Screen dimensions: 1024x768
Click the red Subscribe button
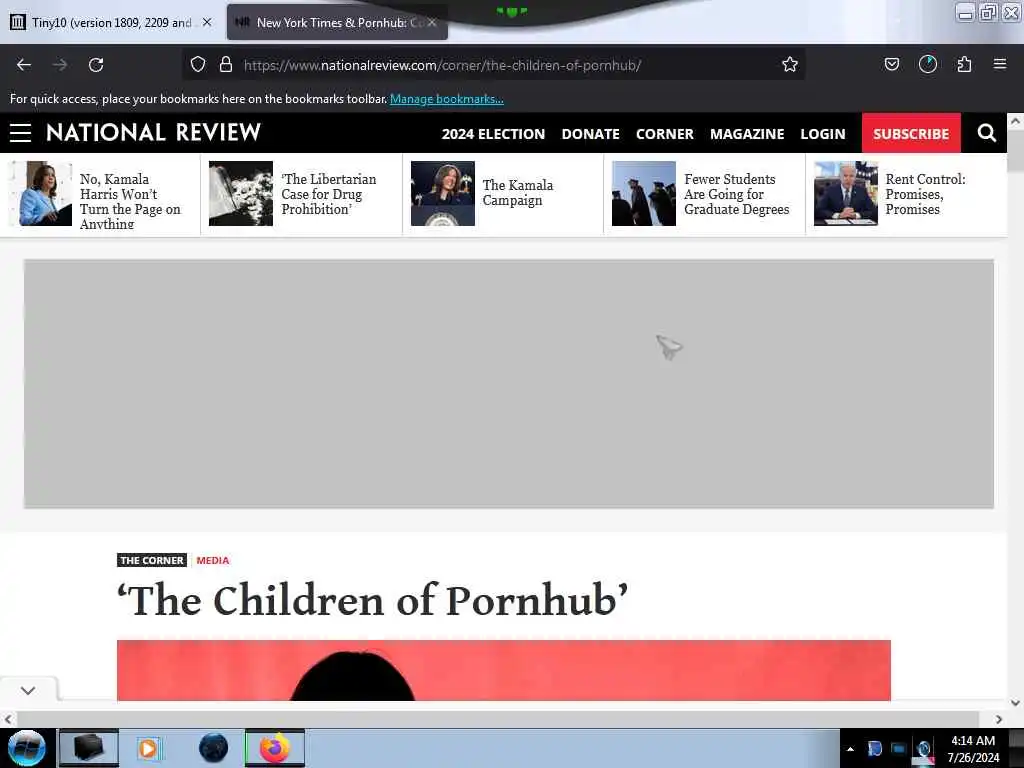point(911,133)
